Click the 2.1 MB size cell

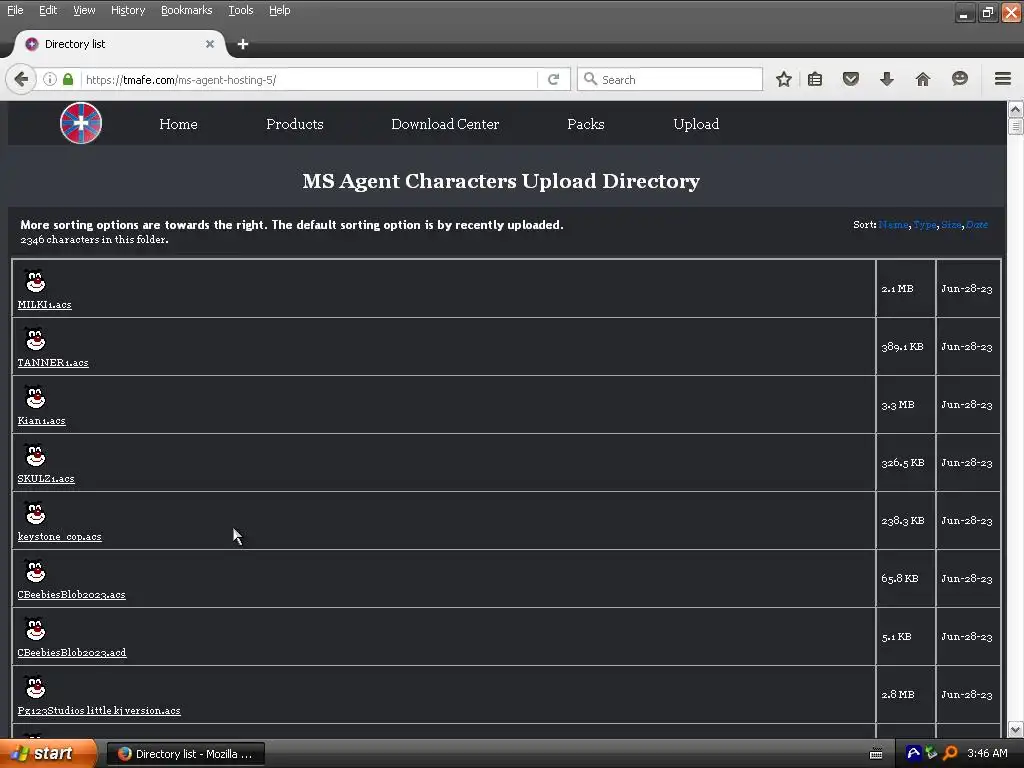(906, 289)
